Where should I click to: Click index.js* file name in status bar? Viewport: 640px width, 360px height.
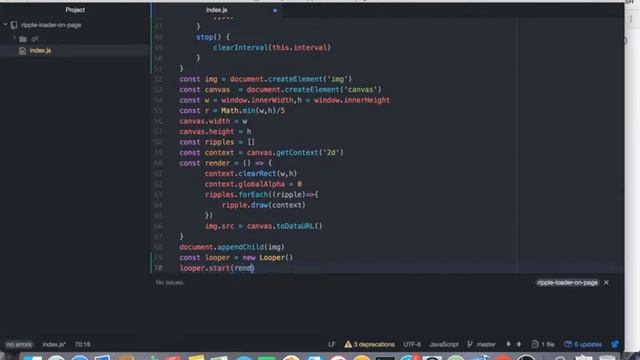(54, 344)
